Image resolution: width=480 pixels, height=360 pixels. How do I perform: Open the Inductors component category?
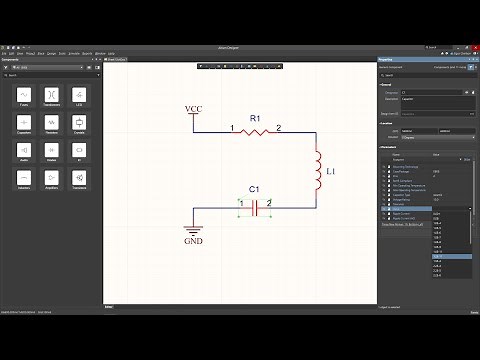pyautogui.click(x=24, y=179)
